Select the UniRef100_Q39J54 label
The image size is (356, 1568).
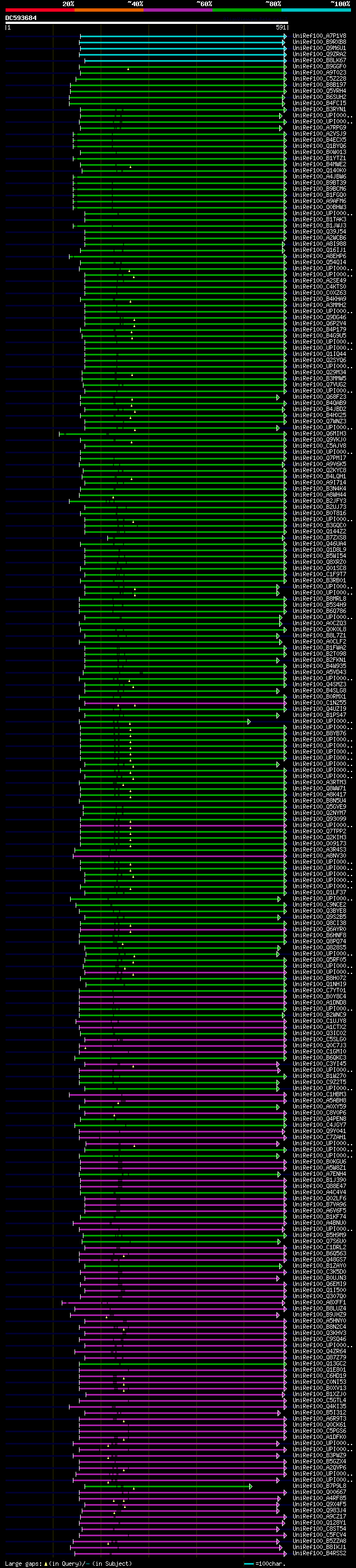pyautogui.click(x=319, y=231)
